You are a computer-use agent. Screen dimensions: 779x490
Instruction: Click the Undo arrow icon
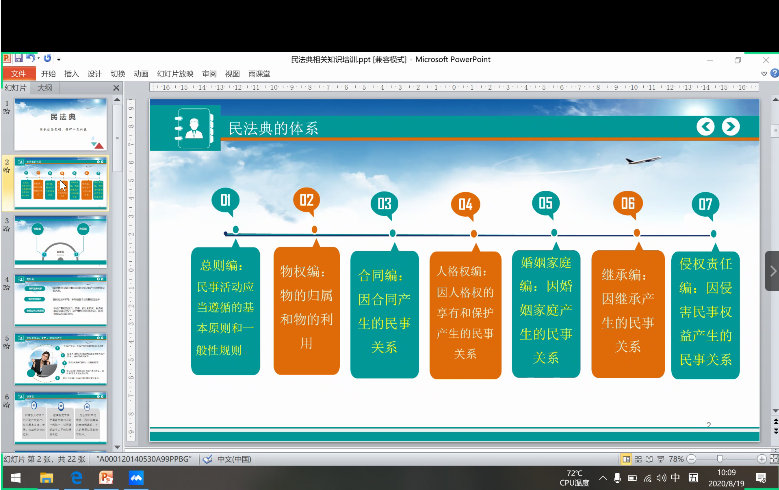[x=31, y=58]
